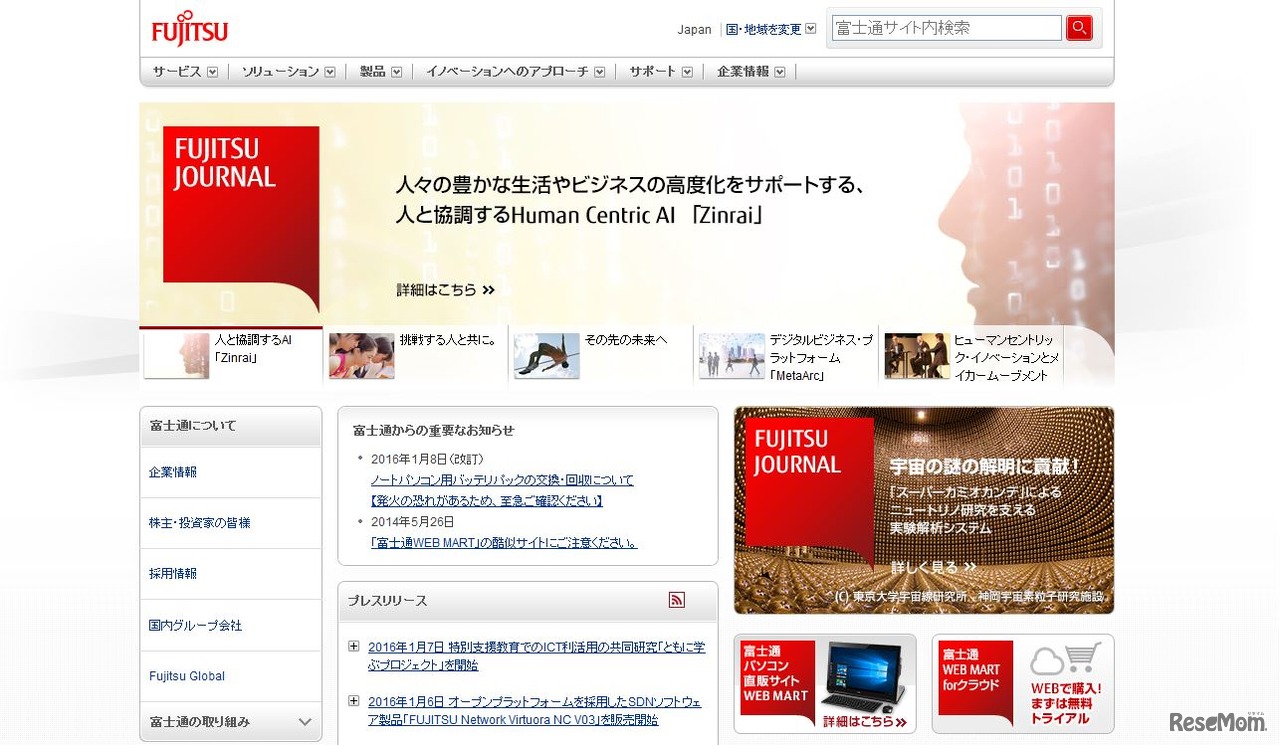
Task: Open Fujitsu Global sidebar link
Action: 187,676
